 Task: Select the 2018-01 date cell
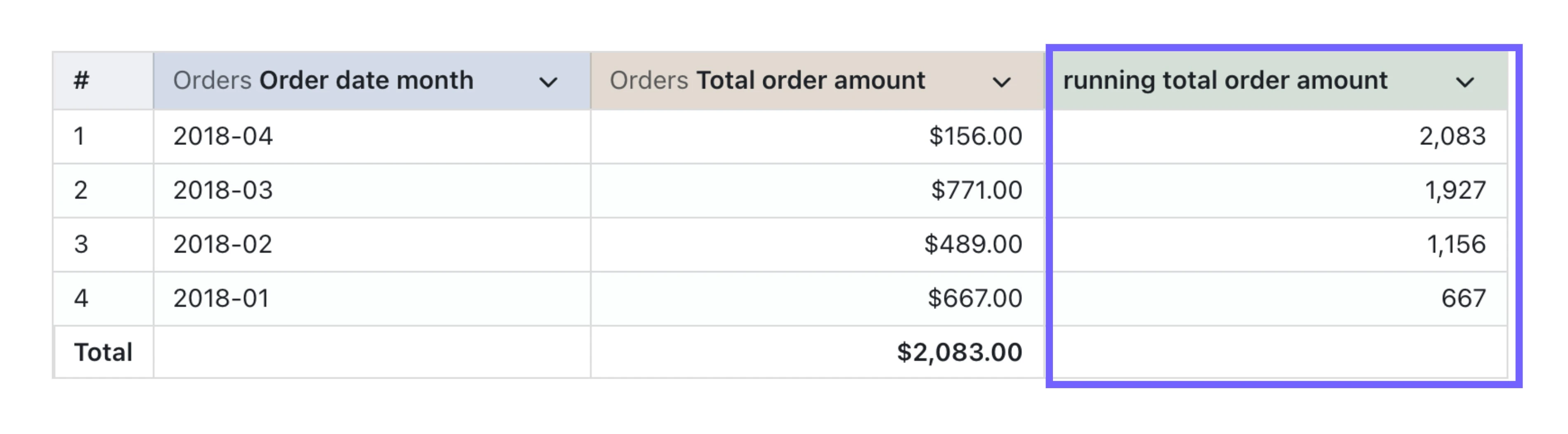221,298
